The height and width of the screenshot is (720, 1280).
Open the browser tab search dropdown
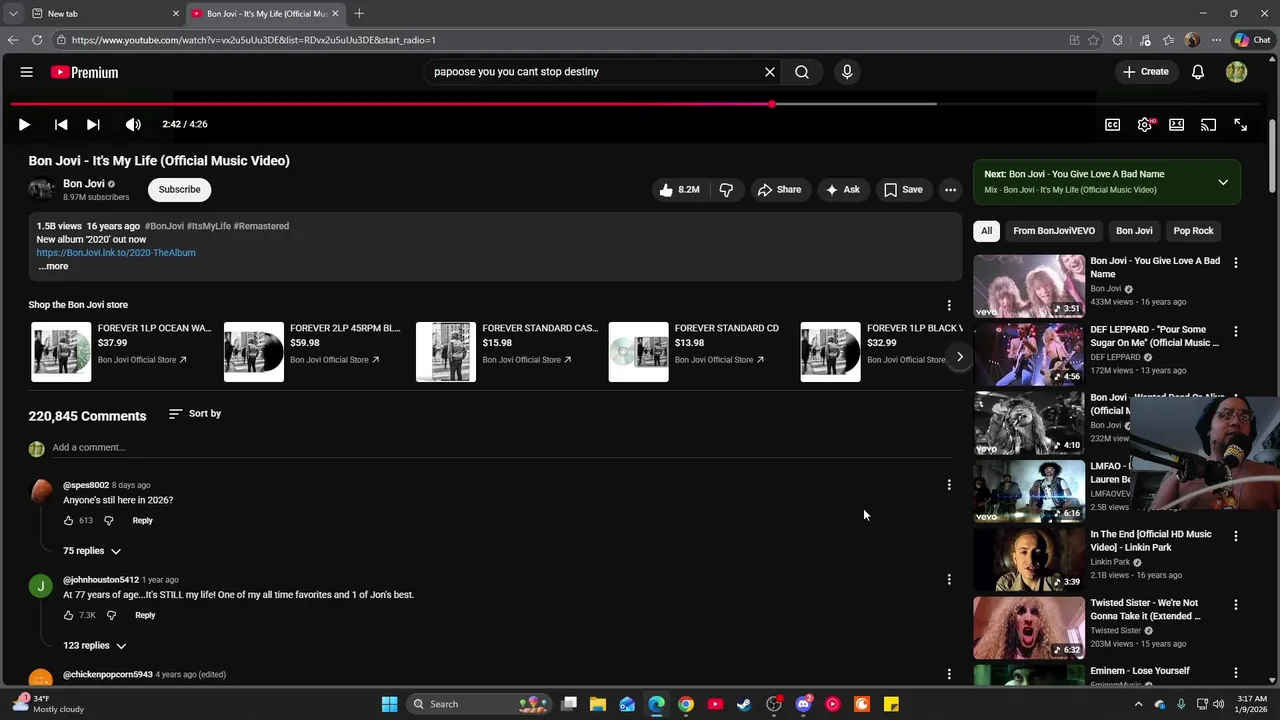coord(12,14)
